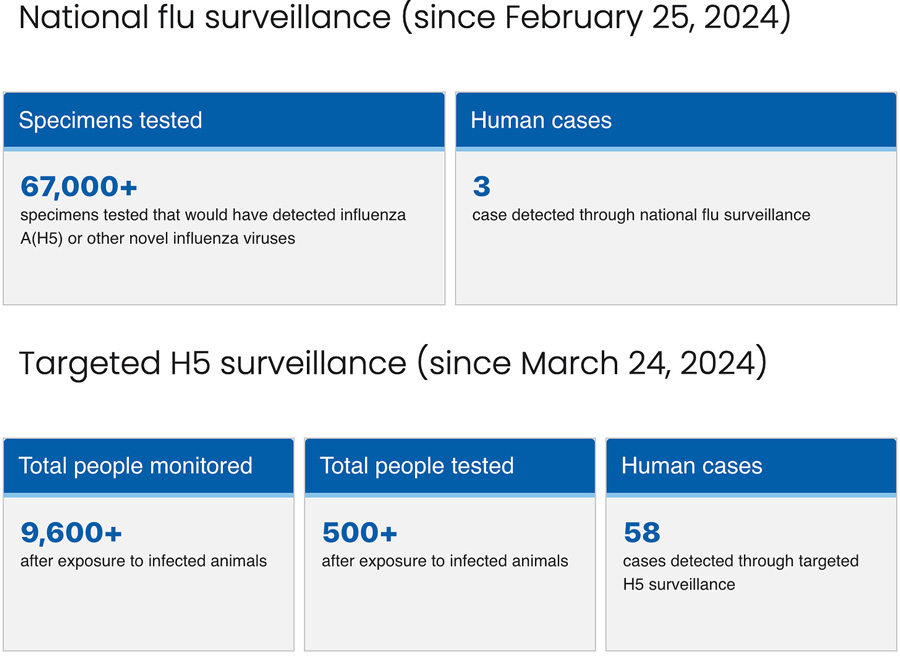Click exposure description under 500+ figure
The image size is (900, 656).
445,561
